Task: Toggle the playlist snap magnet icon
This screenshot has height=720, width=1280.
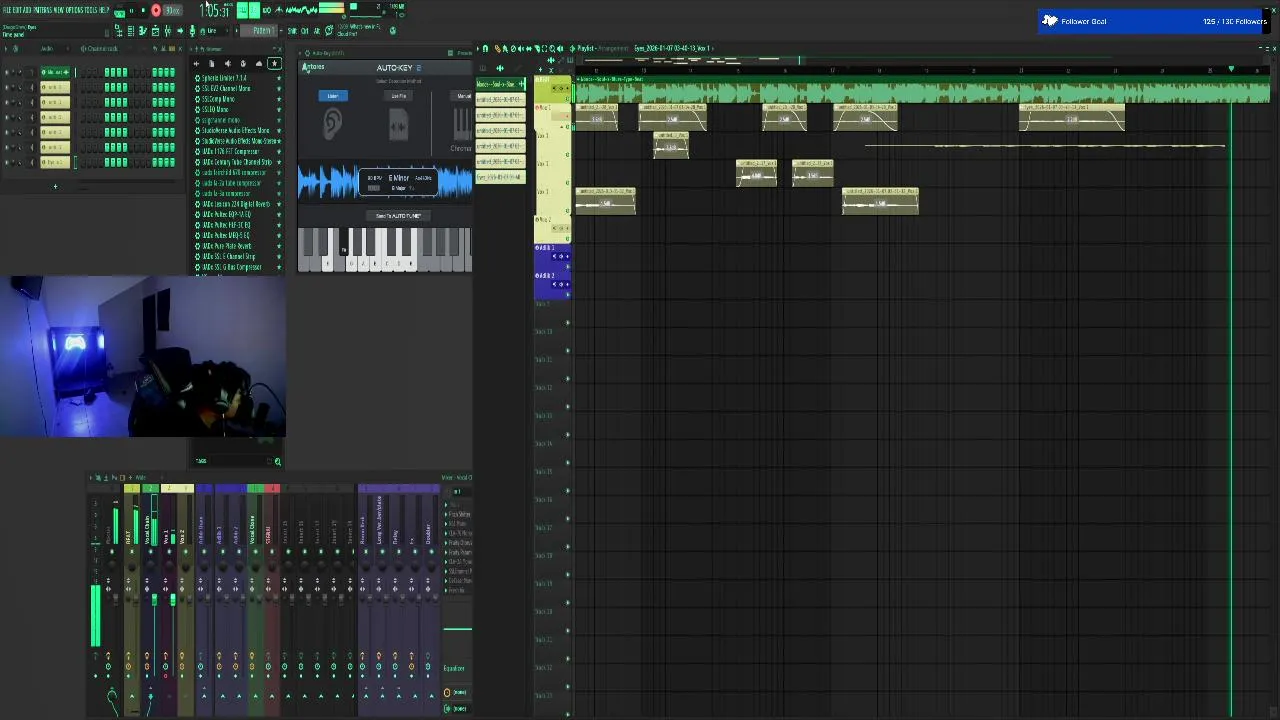Action: click(485, 48)
